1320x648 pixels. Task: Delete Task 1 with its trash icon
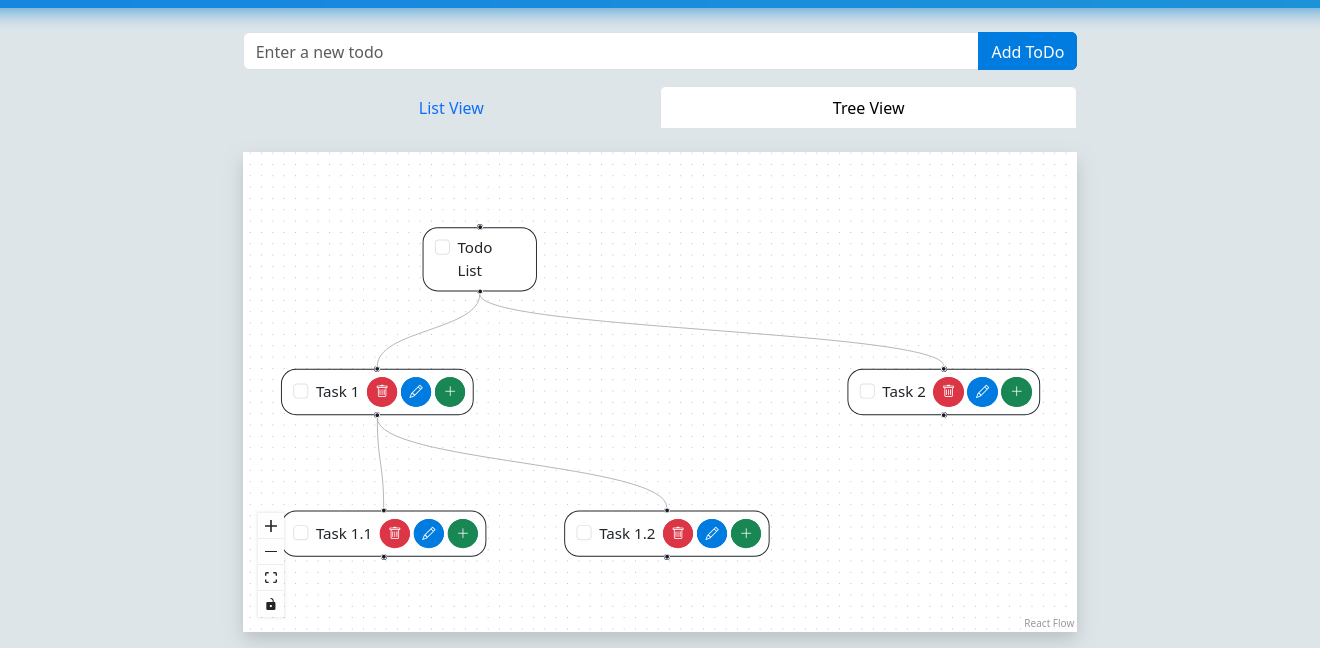(382, 392)
